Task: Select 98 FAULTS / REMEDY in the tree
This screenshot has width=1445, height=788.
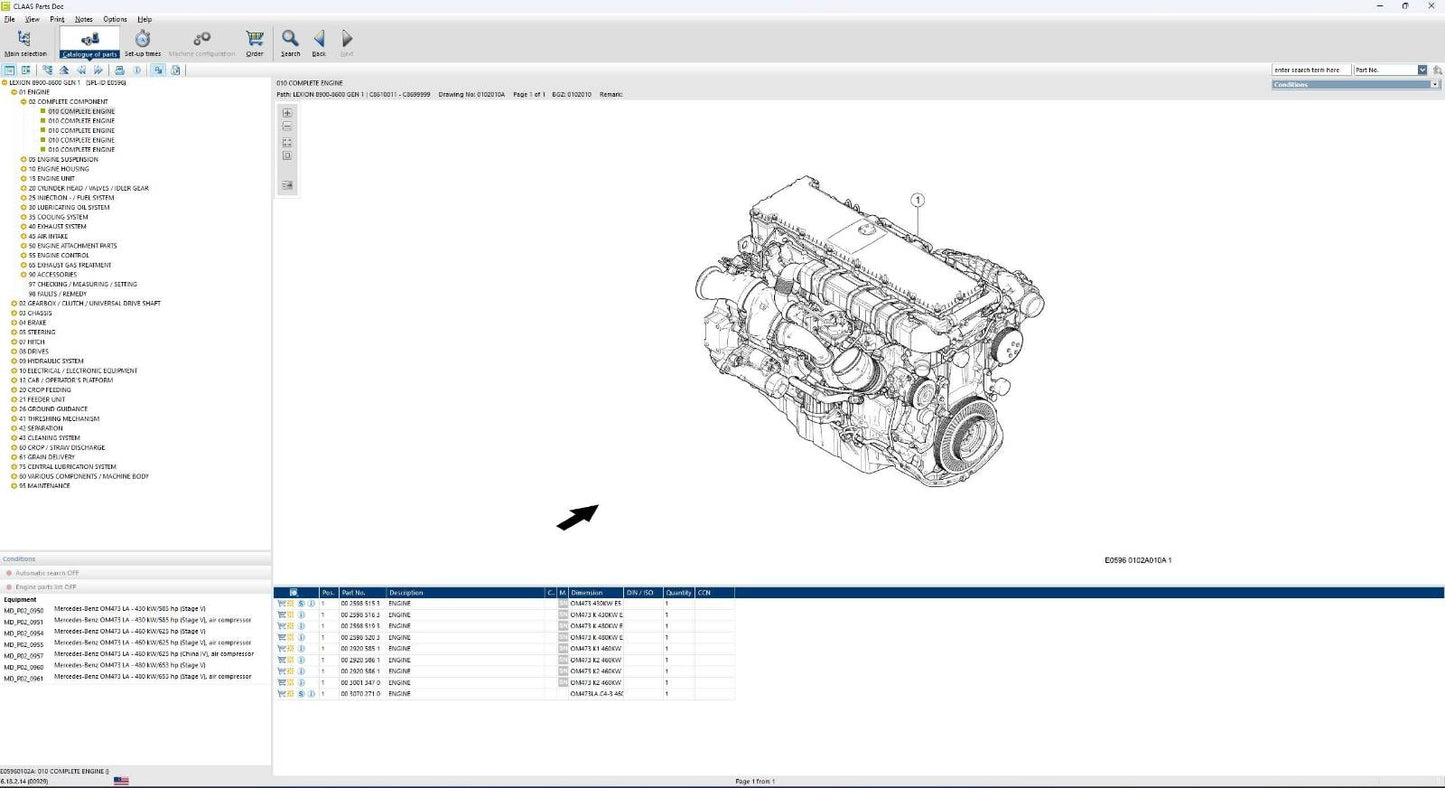Action: coord(57,294)
